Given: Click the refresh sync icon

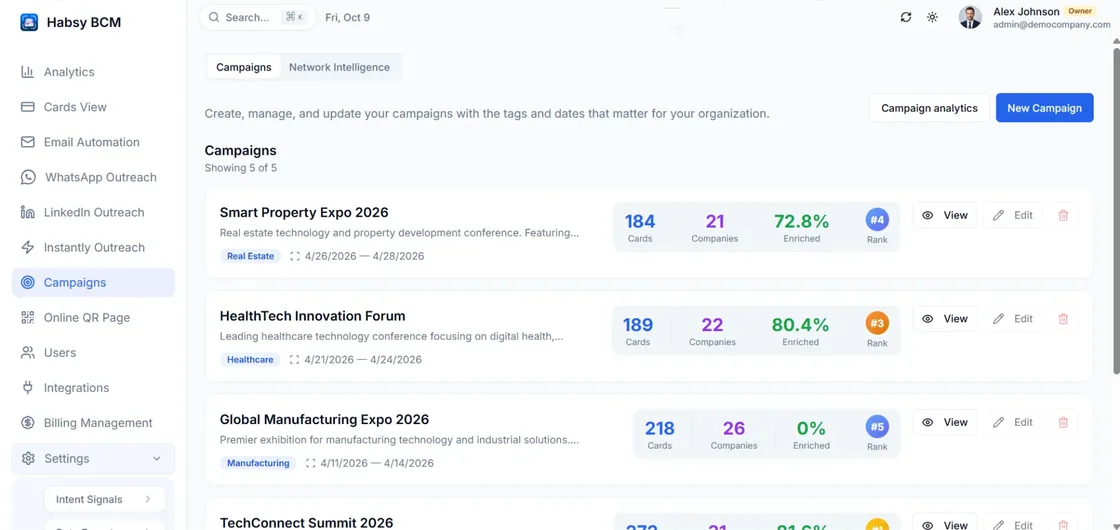Looking at the screenshot, I should 906,17.
